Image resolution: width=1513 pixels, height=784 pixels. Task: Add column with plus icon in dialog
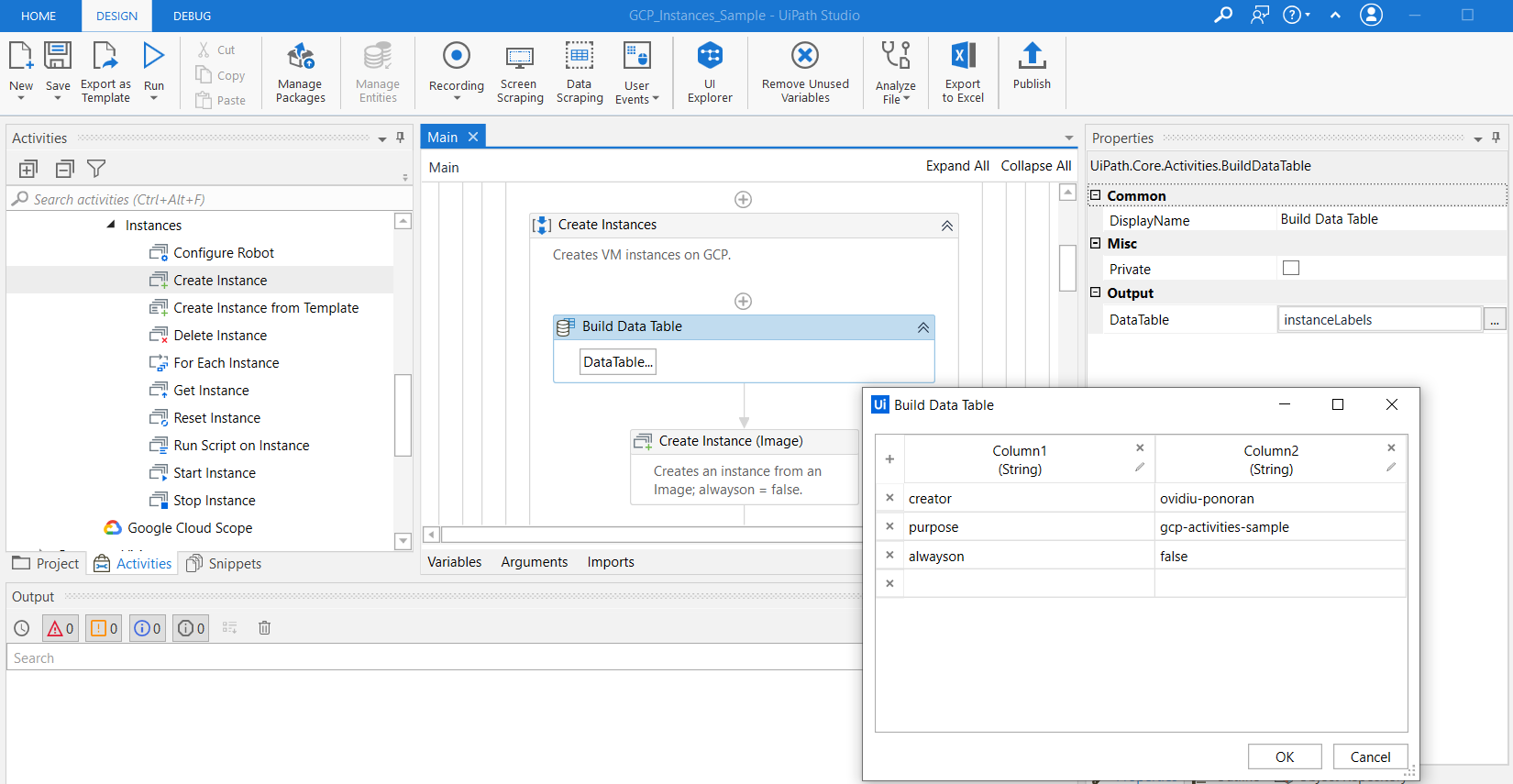tap(889, 459)
